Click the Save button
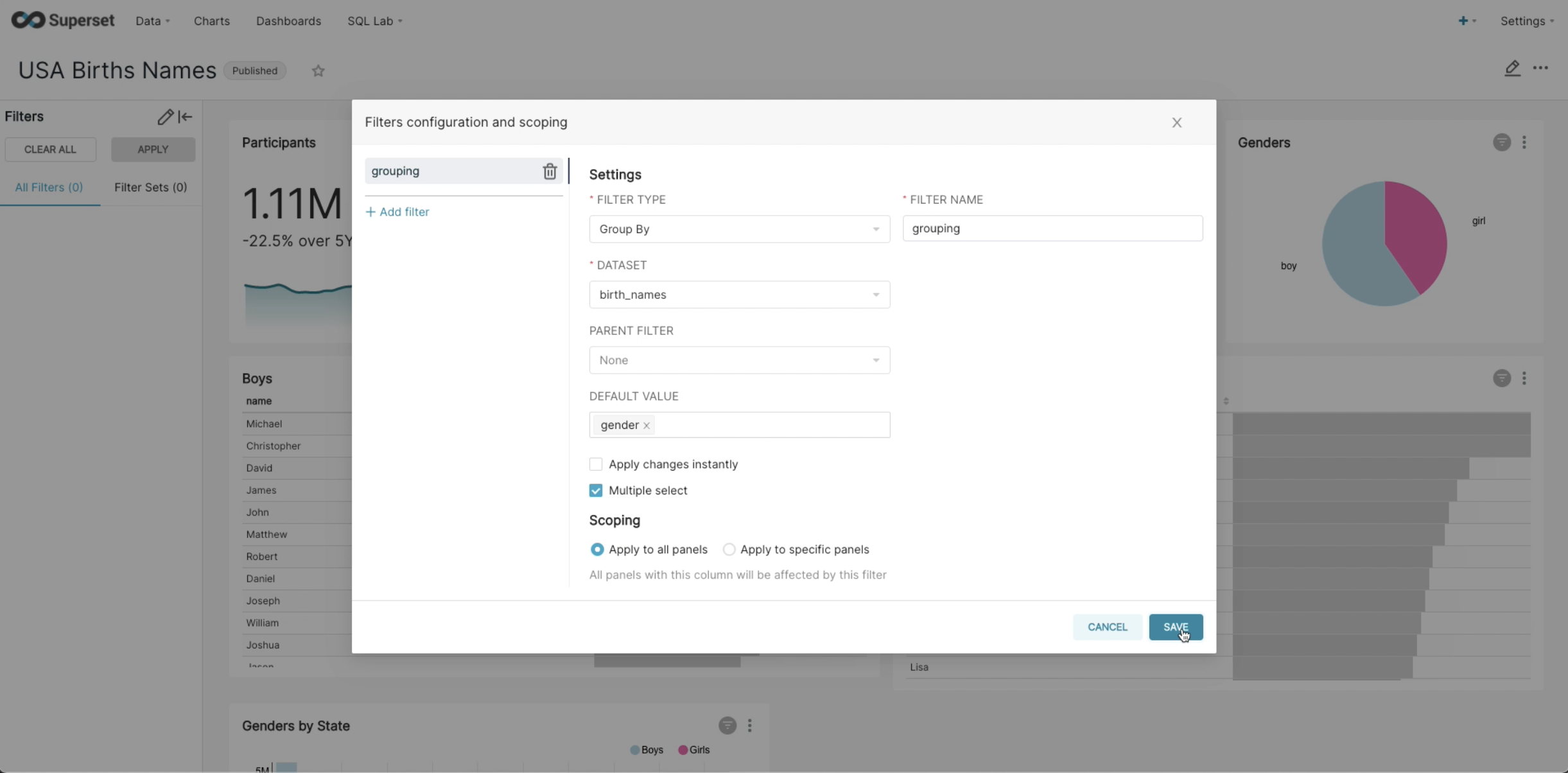Screen dimensions: 1568x773 click(x=1175, y=627)
